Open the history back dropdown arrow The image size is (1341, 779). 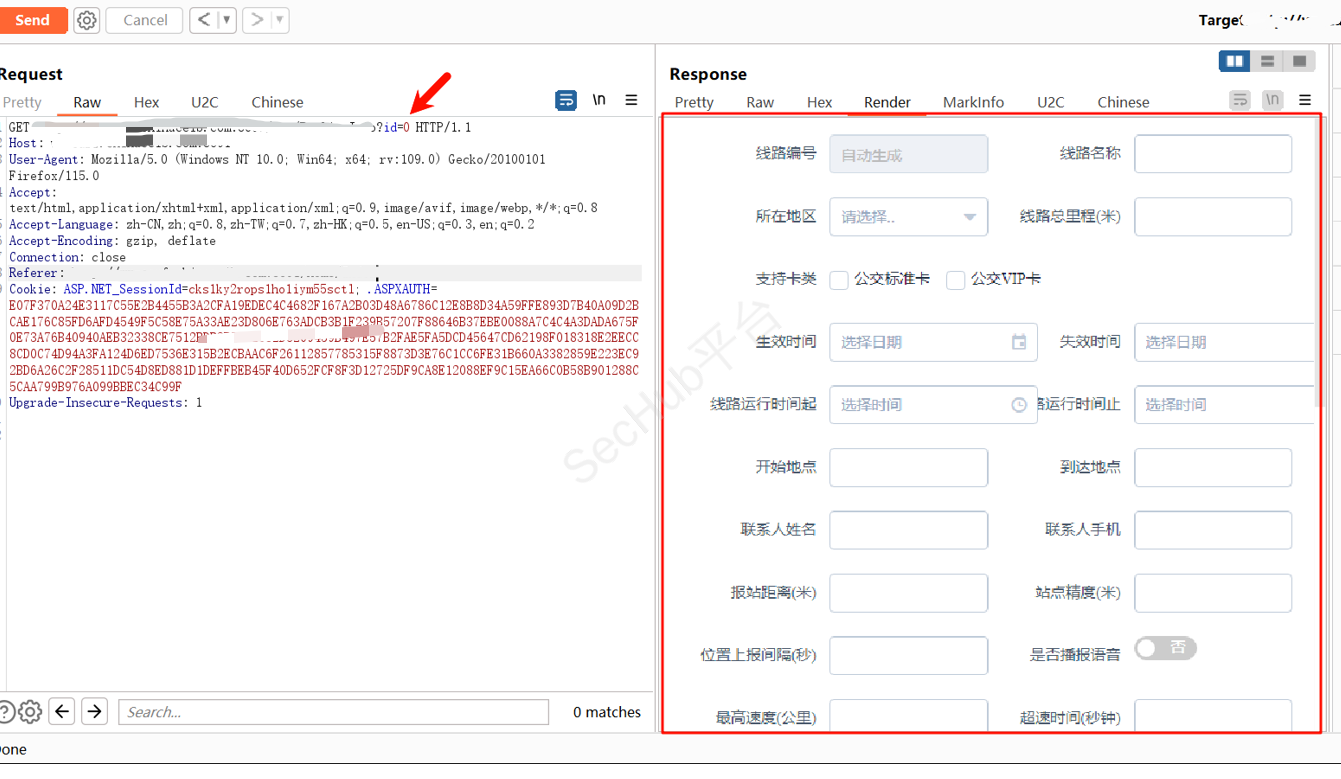[227, 20]
